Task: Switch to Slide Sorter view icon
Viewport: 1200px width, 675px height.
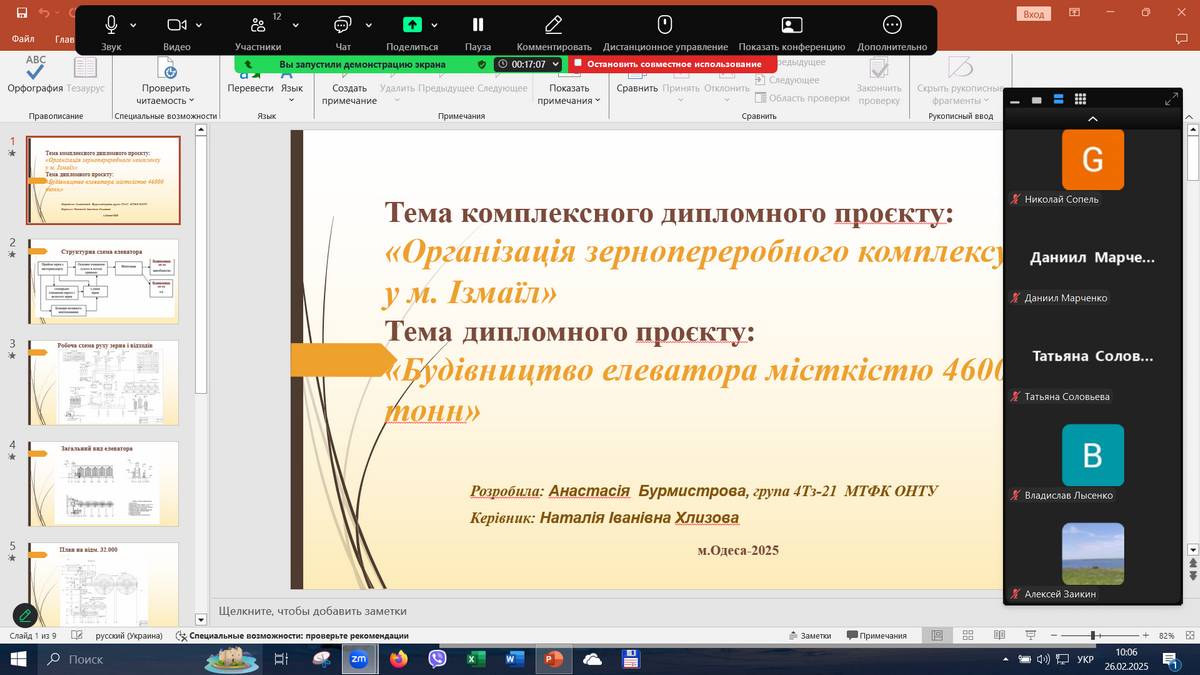Action: tap(968, 636)
